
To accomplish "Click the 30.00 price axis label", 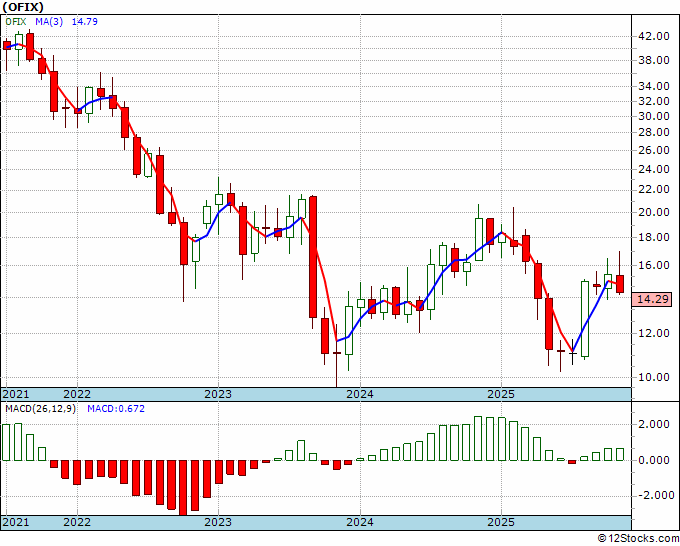I will click(654, 116).
